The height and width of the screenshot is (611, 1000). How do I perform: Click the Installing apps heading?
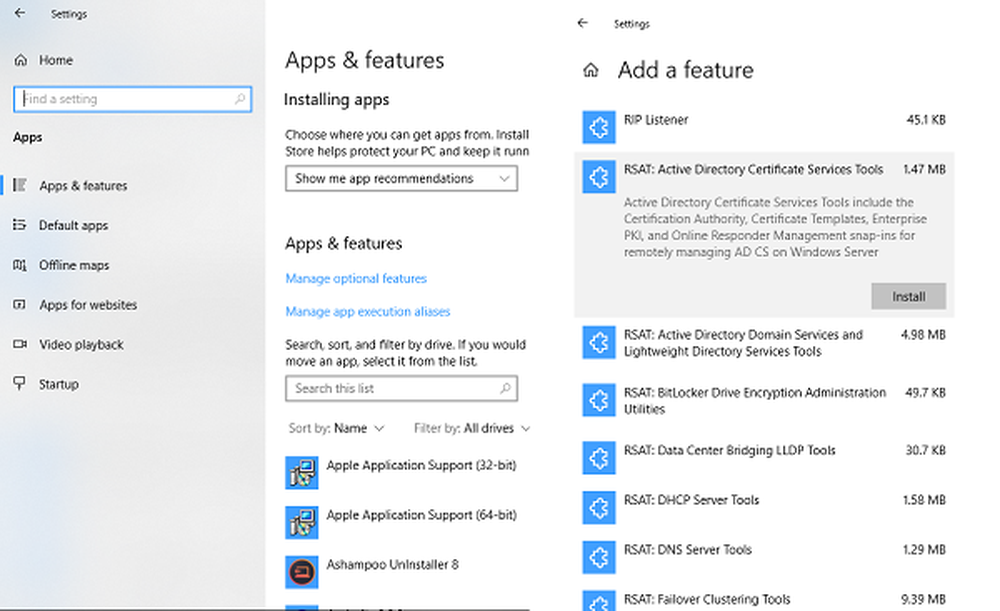pyautogui.click(x=336, y=100)
